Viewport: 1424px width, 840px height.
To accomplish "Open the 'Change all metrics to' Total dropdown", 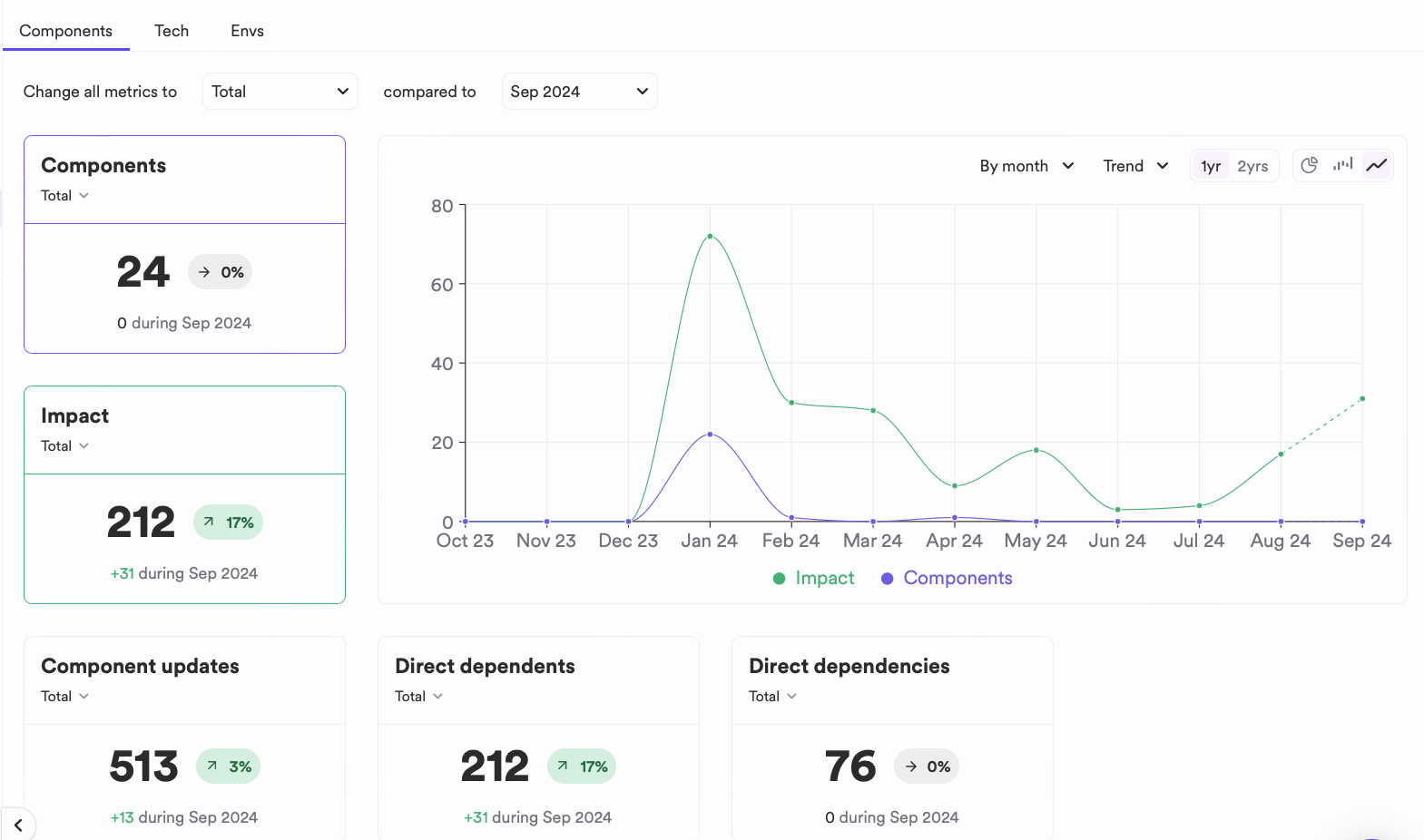I will tap(280, 92).
